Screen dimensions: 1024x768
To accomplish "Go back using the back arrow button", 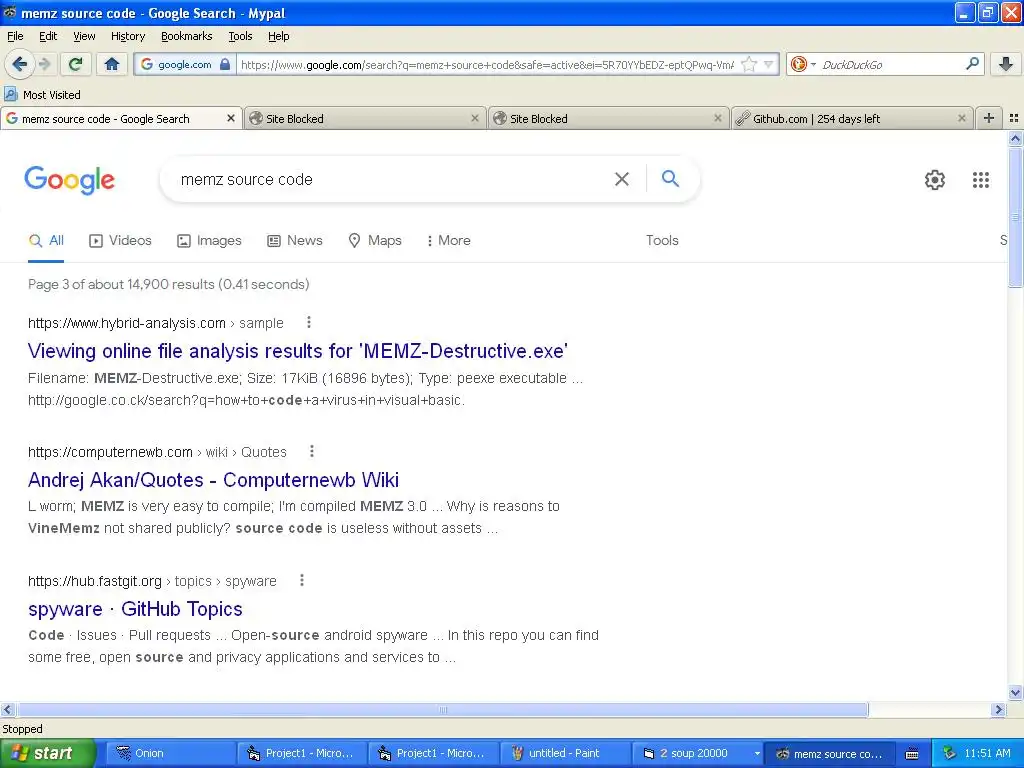I will pyautogui.click(x=19, y=64).
